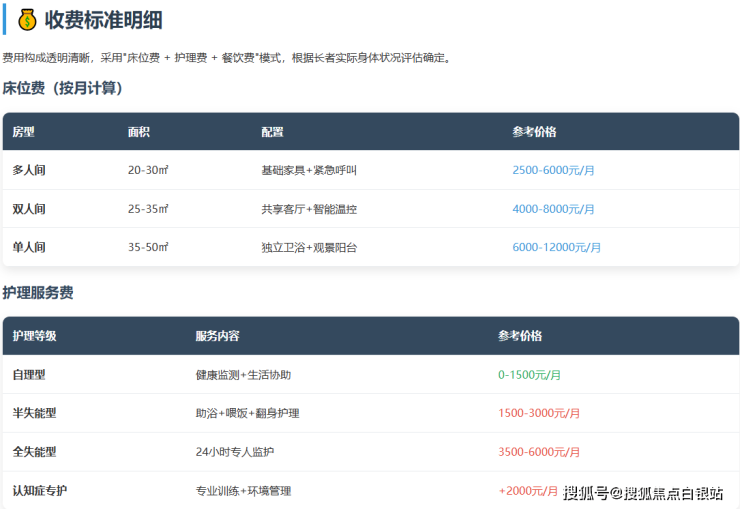Click the 3500-6000元/月 price
This screenshot has height=509, width=740.
click(539, 451)
